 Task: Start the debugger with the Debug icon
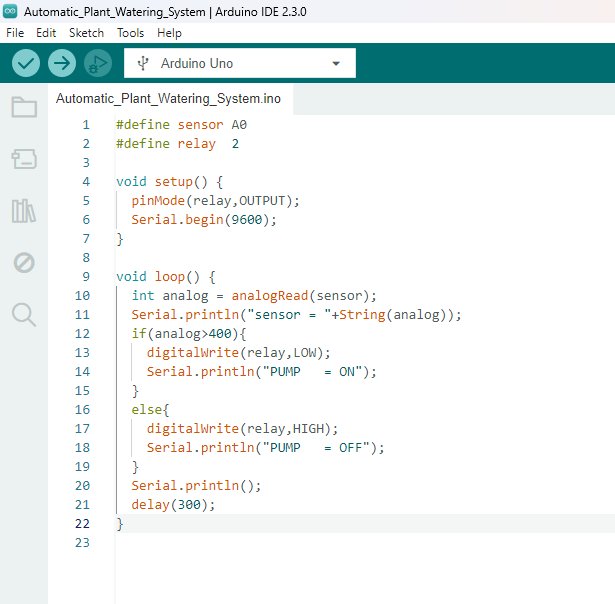98,63
